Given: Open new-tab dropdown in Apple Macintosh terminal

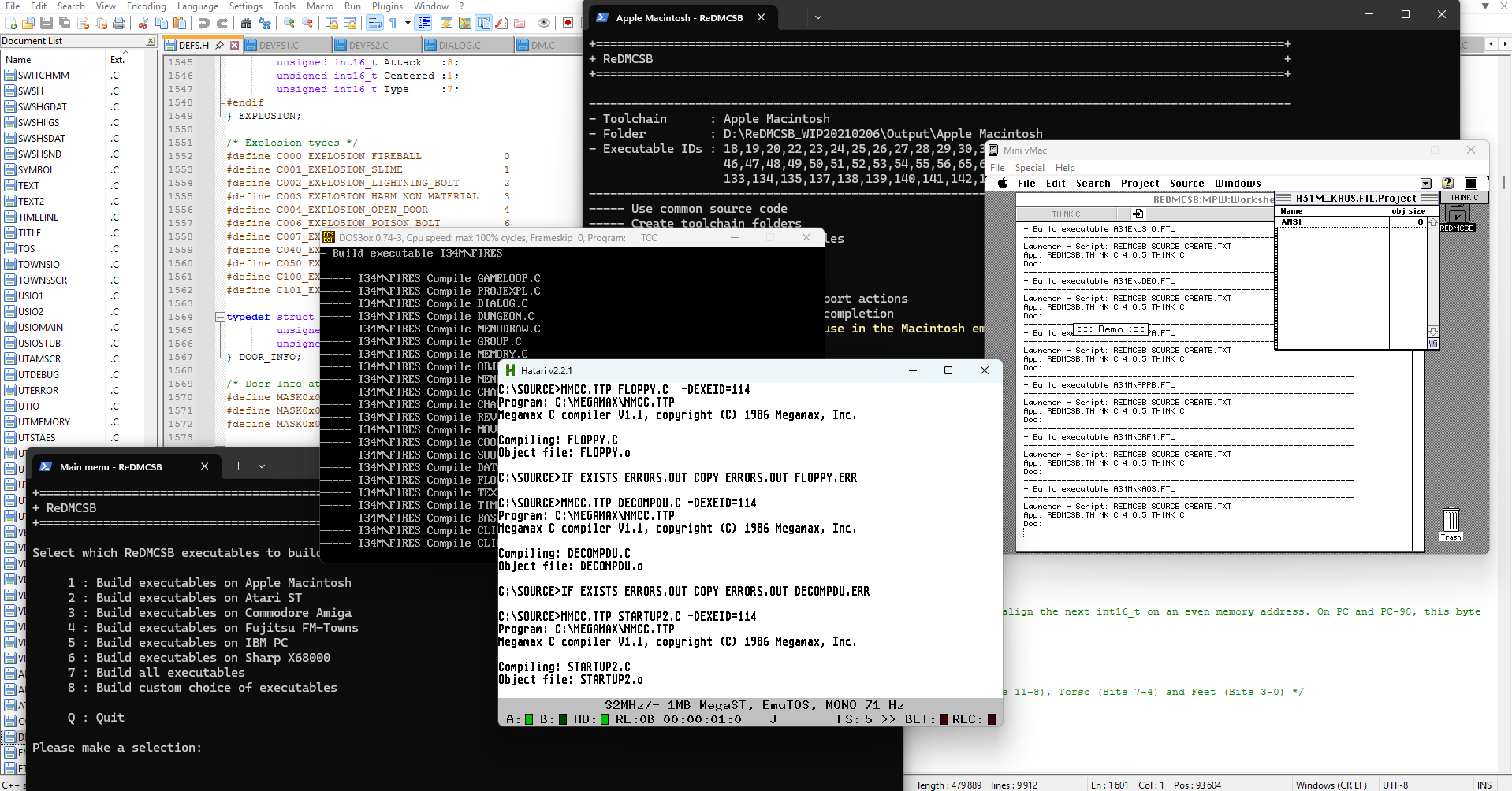Looking at the screenshot, I should [x=818, y=17].
